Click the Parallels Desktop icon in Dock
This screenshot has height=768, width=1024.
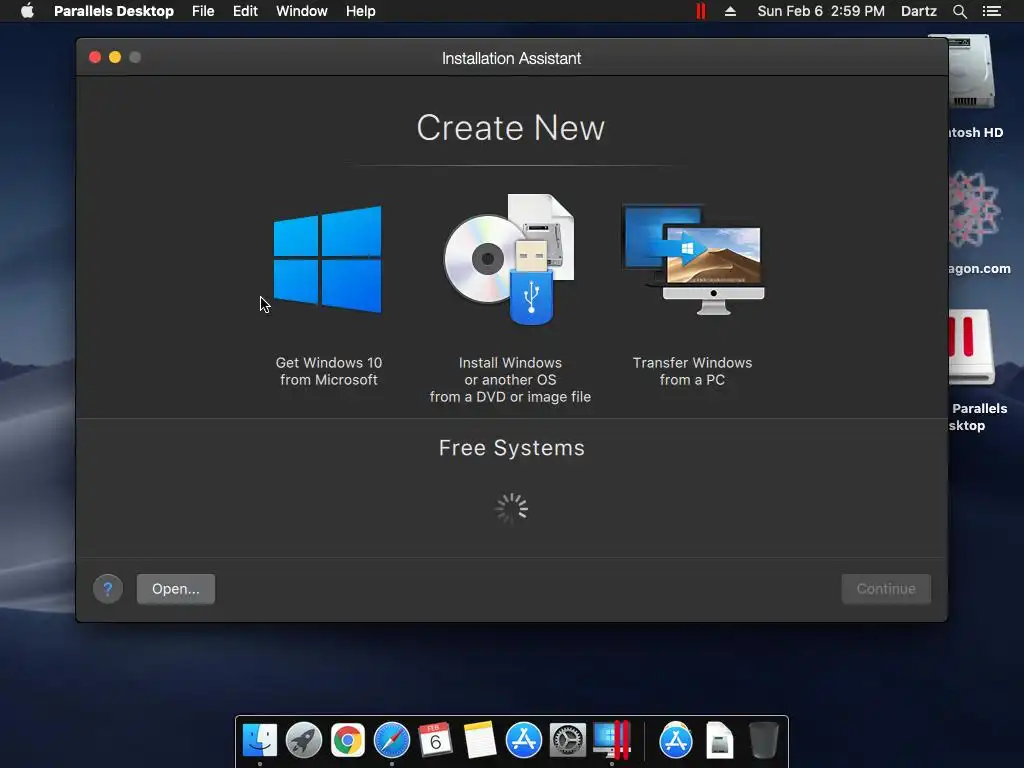[612, 741]
